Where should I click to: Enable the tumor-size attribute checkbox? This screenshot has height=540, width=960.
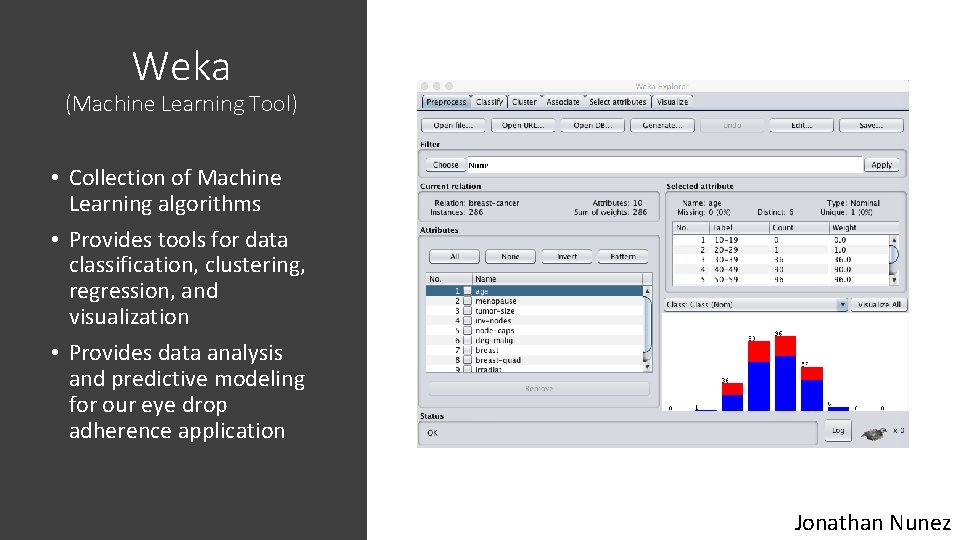coord(468,311)
